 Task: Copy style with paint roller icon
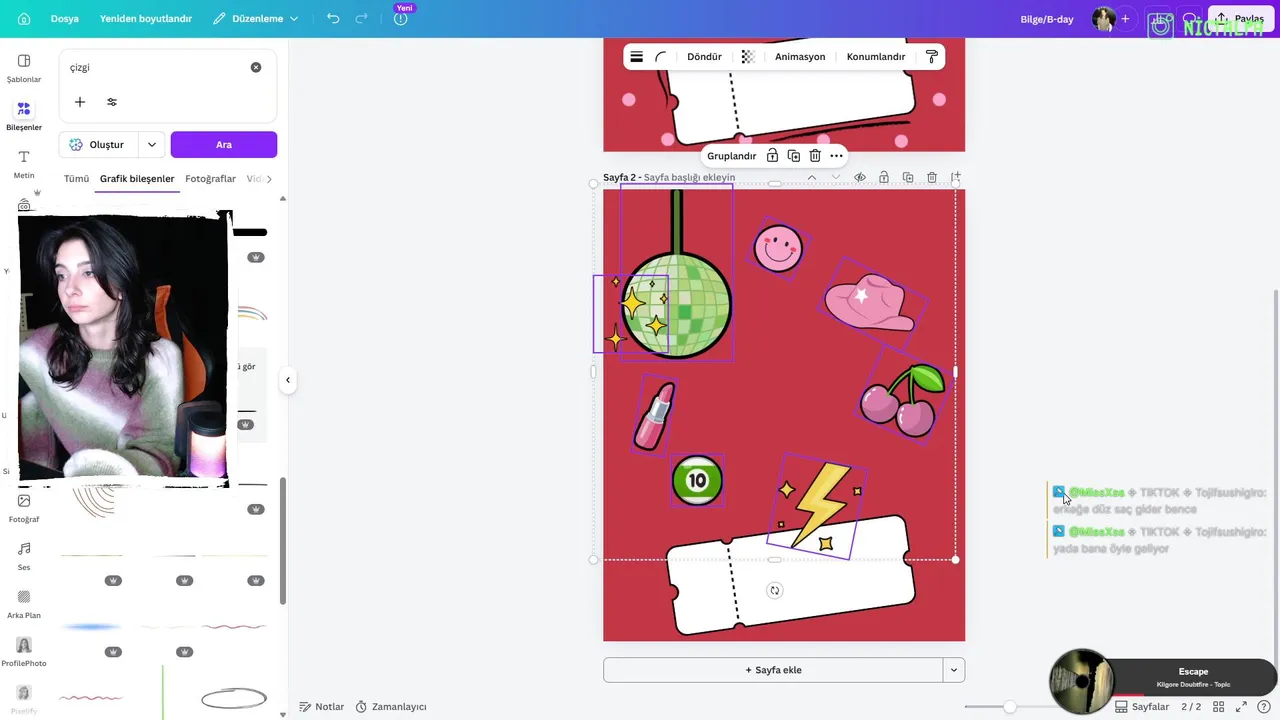(931, 57)
